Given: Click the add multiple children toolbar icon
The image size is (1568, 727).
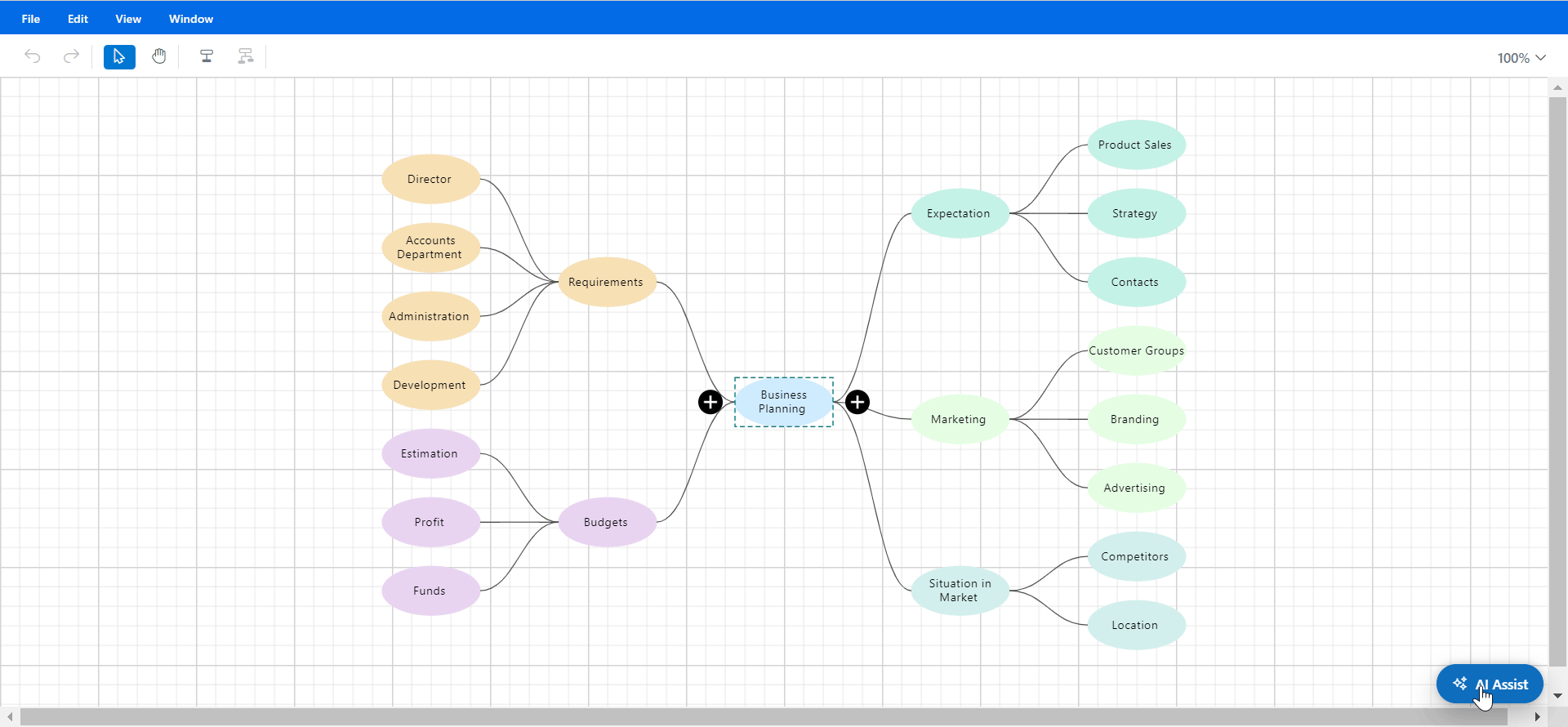Looking at the screenshot, I should tap(245, 56).
